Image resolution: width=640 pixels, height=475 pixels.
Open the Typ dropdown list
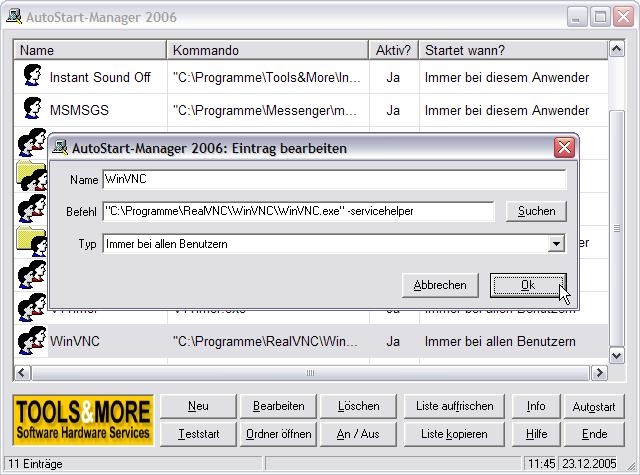556,244
